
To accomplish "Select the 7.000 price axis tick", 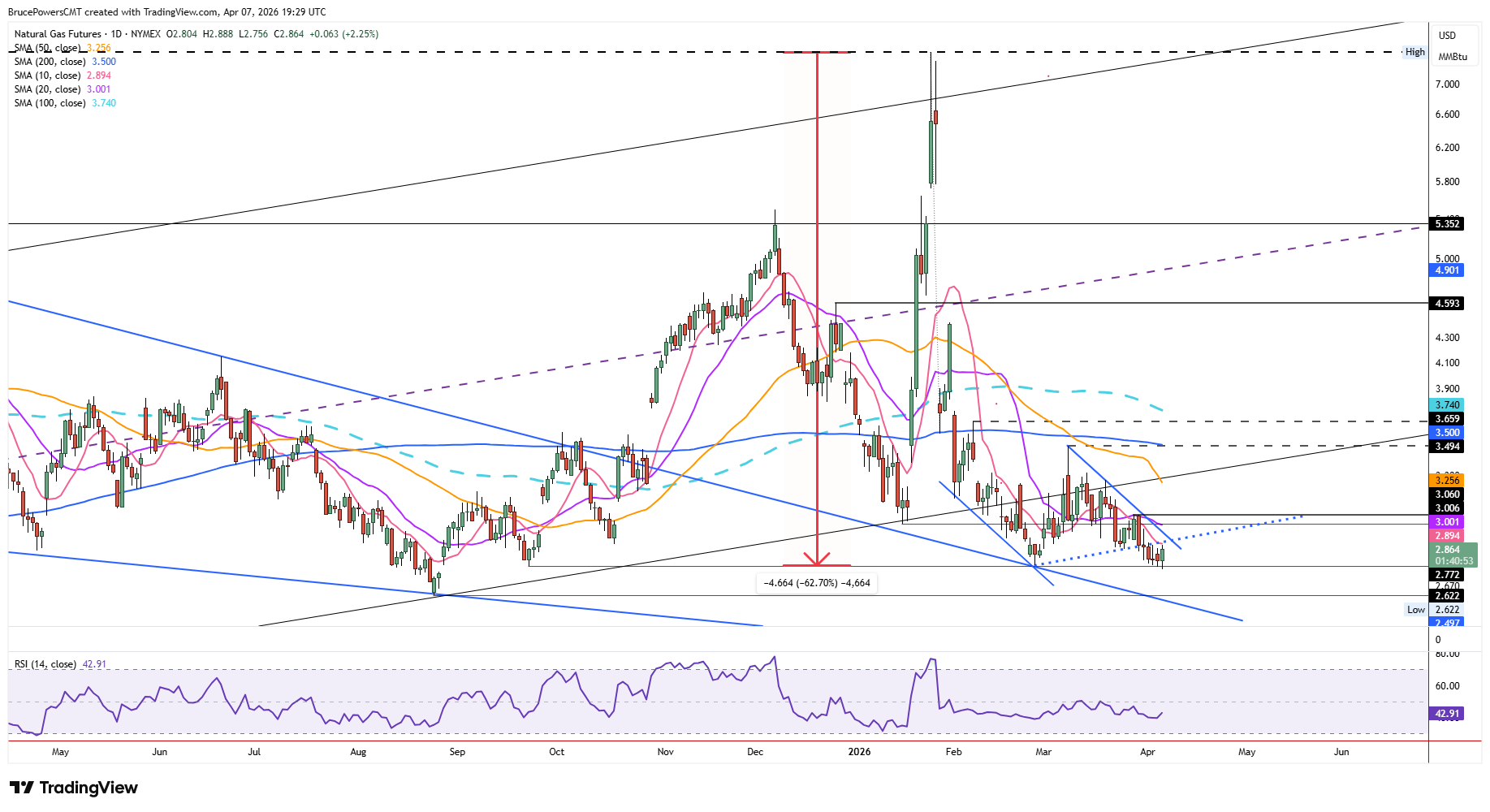I will pos(1447,84).
